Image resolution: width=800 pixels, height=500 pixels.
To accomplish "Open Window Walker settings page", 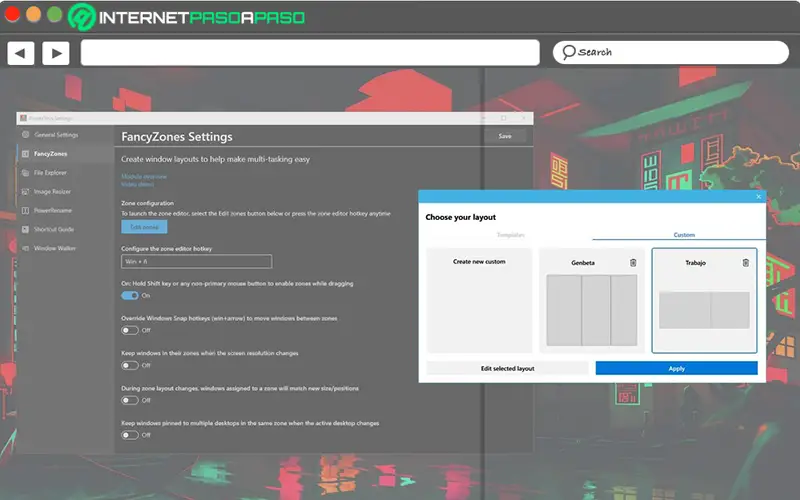I will click(55, 248).
